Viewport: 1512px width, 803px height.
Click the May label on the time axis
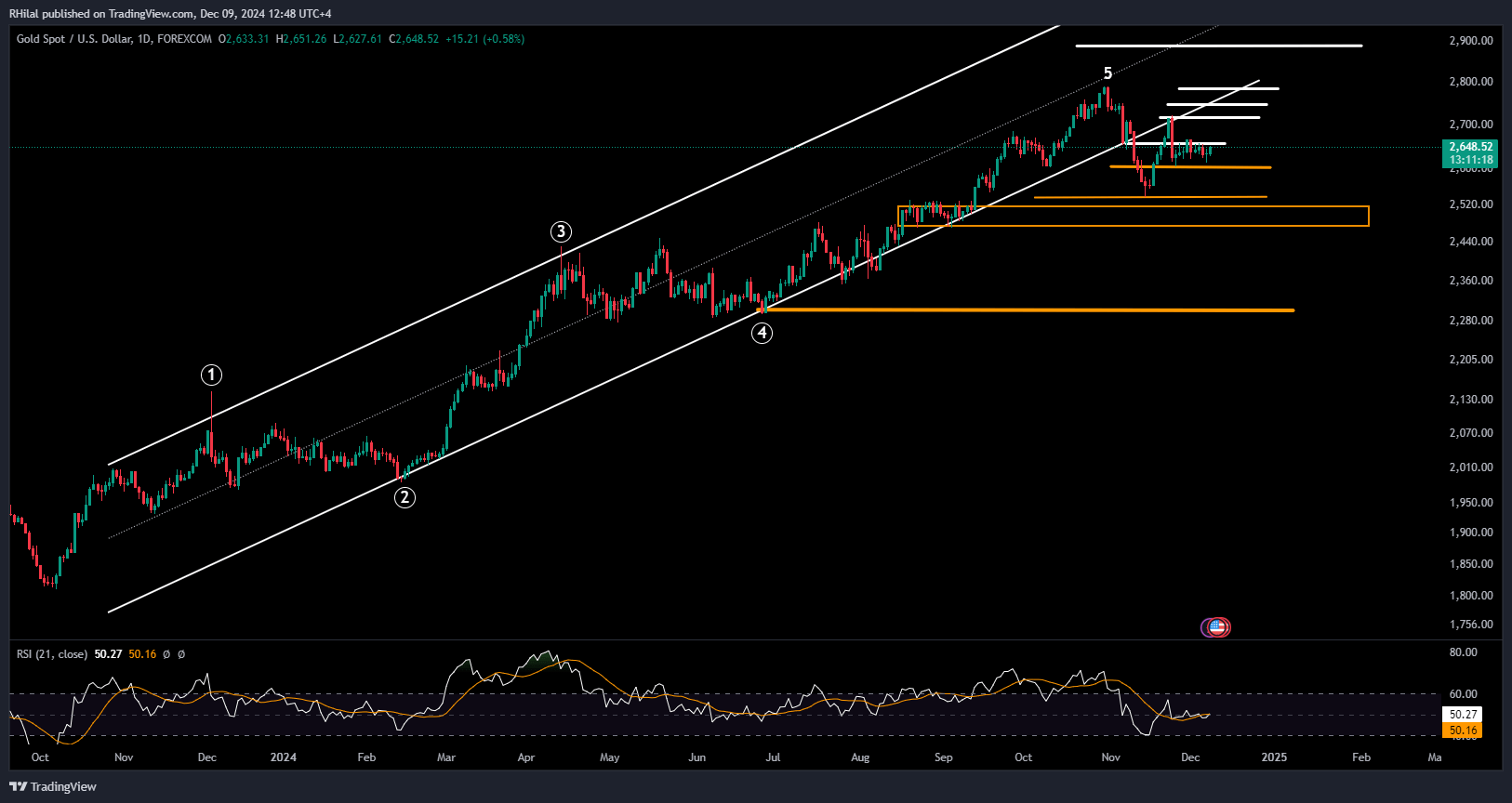coord(610,757)
